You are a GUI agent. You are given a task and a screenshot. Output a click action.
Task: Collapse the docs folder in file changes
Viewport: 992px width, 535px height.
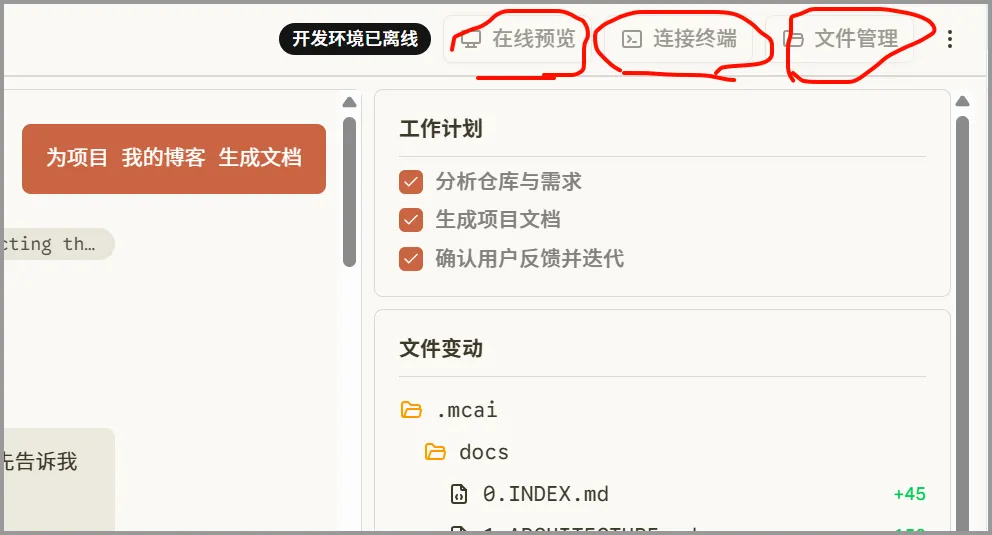pyautogui.click(x=467, y=452)
